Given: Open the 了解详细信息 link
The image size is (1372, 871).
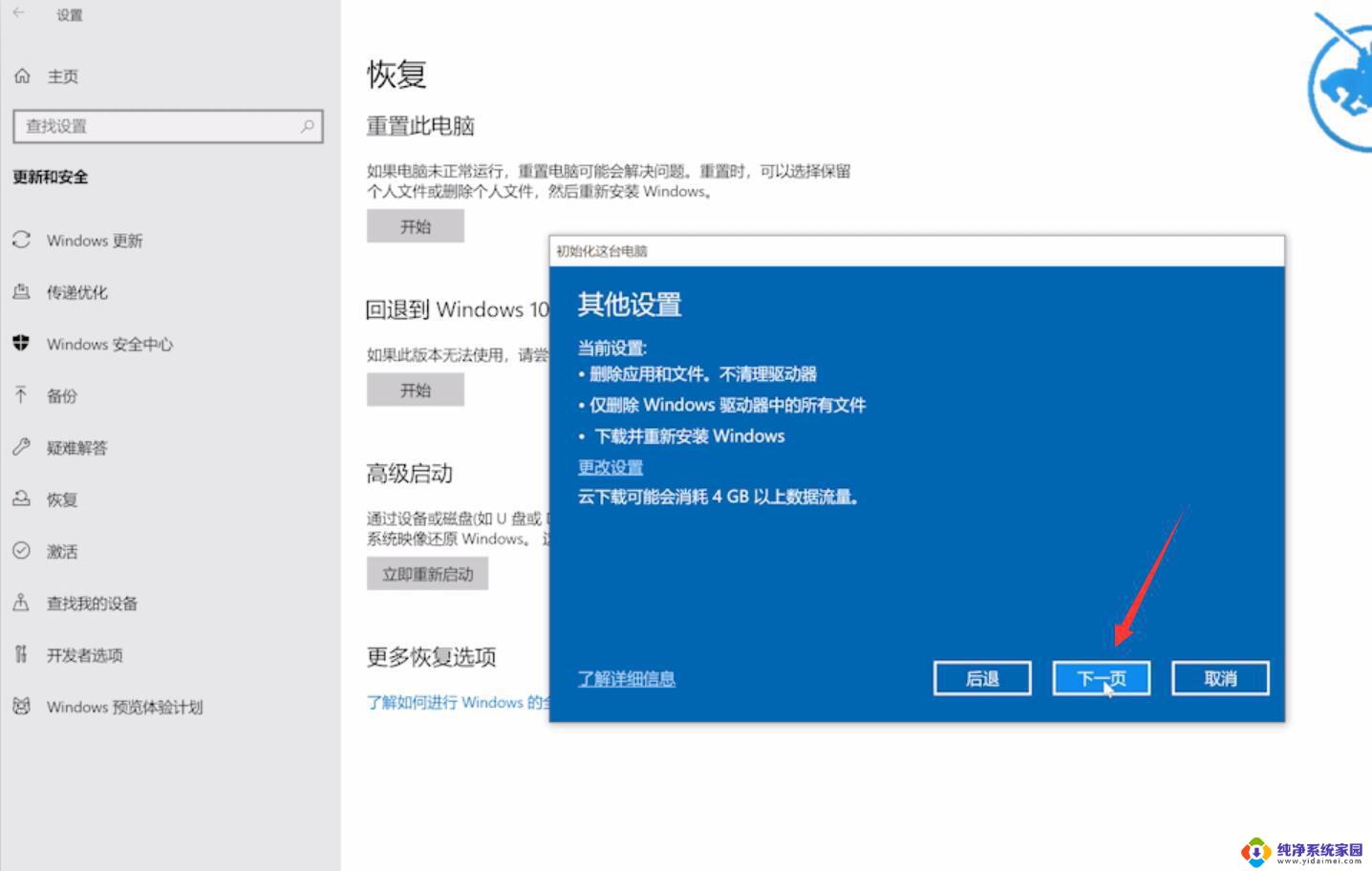Looking at the screenshot, I should tap(627, 678).
